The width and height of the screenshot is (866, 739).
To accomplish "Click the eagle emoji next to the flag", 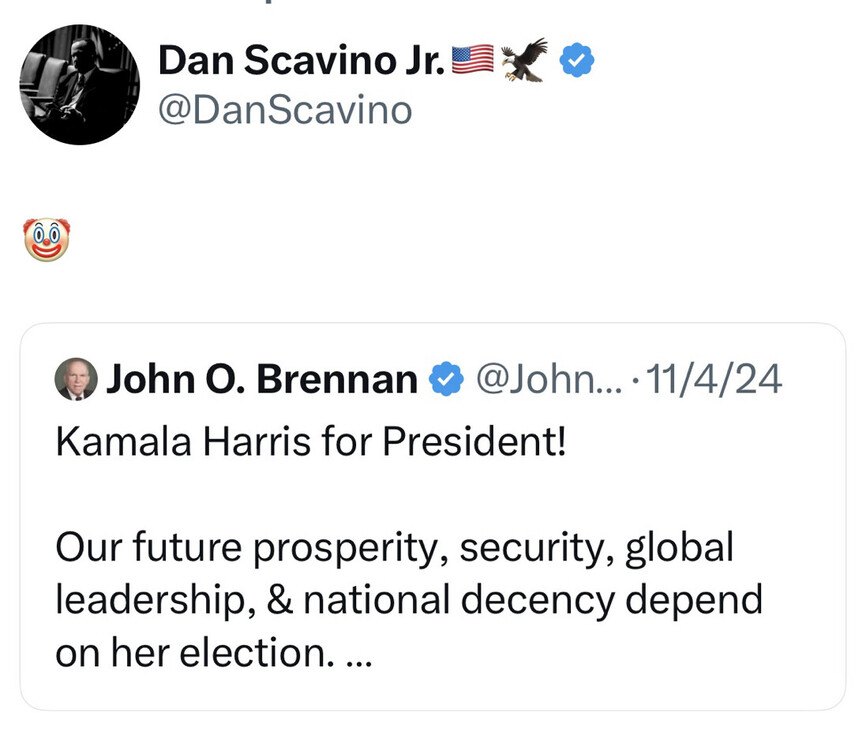I will (x=524, y=60).
